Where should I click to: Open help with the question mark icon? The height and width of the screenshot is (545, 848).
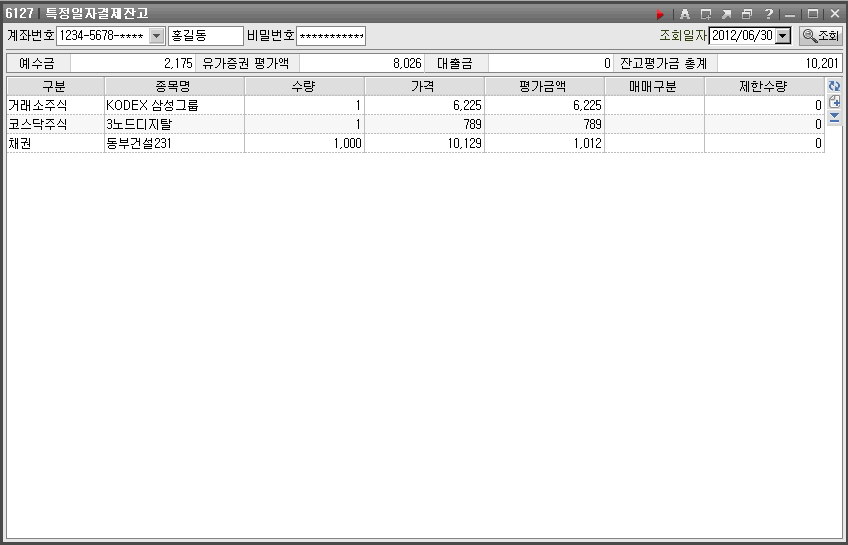tap(768, 14)
